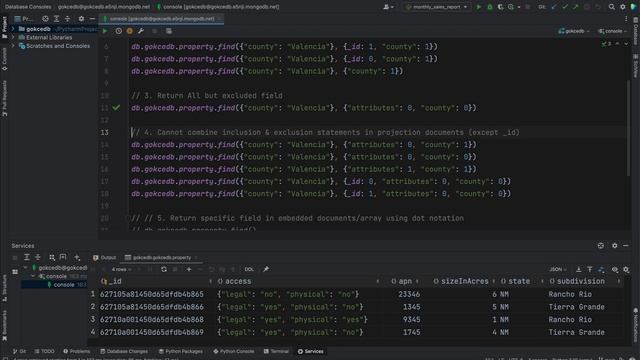
Task: Click green checkmark gutter on line 11
Action: (x=116, y=108)
